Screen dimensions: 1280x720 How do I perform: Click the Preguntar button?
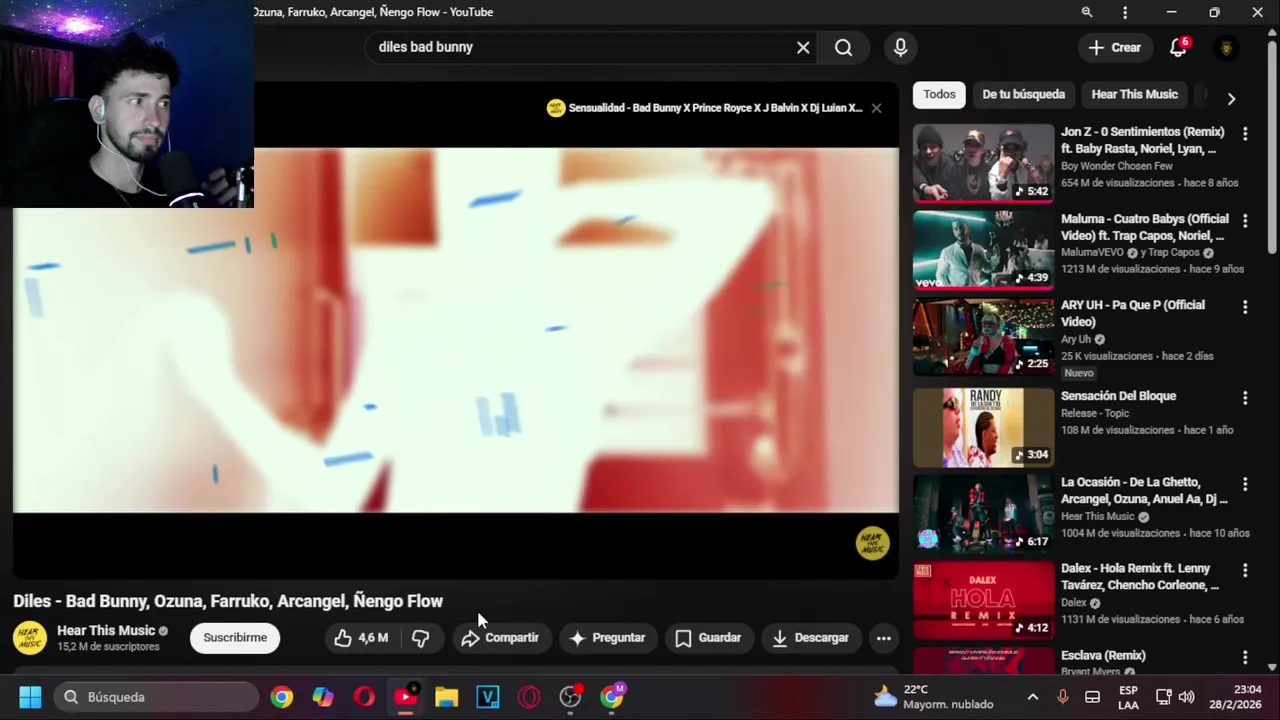(x=607, y=638)
